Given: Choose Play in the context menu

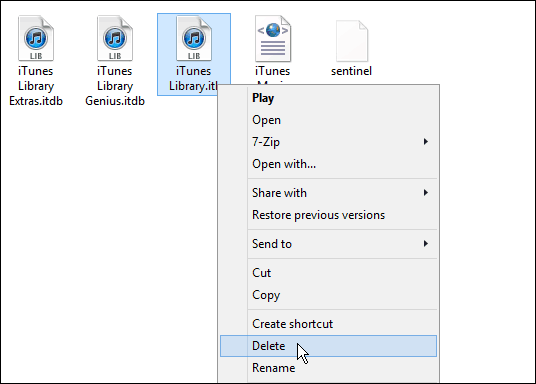Looking at the screenshot, I should point(328,98).
